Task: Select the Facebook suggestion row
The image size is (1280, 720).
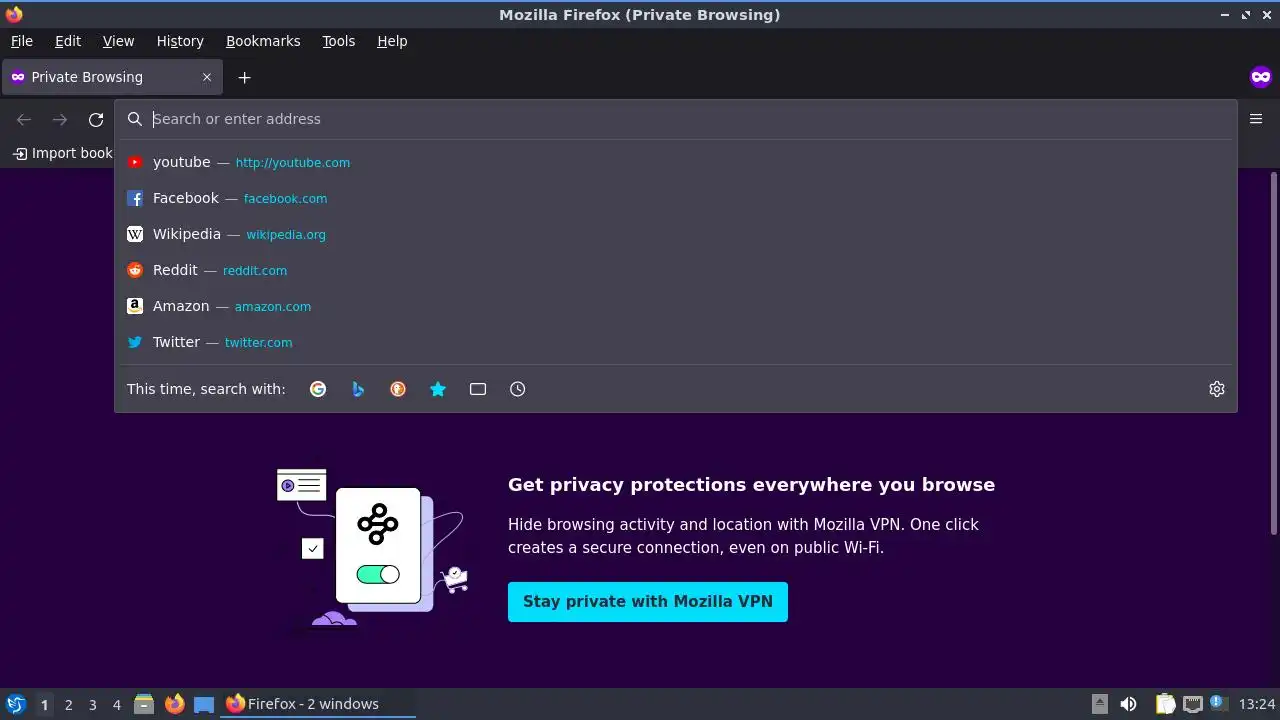Action: coord(676,198)
